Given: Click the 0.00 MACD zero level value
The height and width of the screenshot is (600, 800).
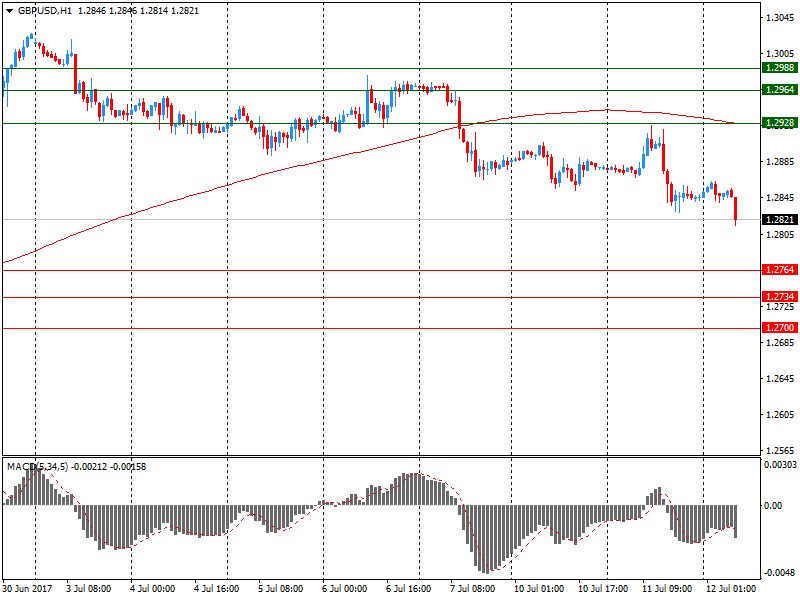Looking at the screenshot, I should [x=773, y=506].
